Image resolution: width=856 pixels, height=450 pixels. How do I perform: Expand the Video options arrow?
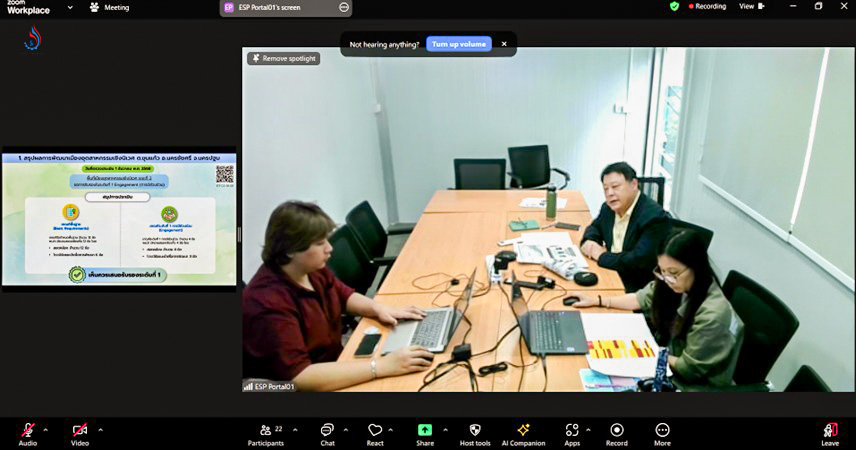[x=100, y=429]
